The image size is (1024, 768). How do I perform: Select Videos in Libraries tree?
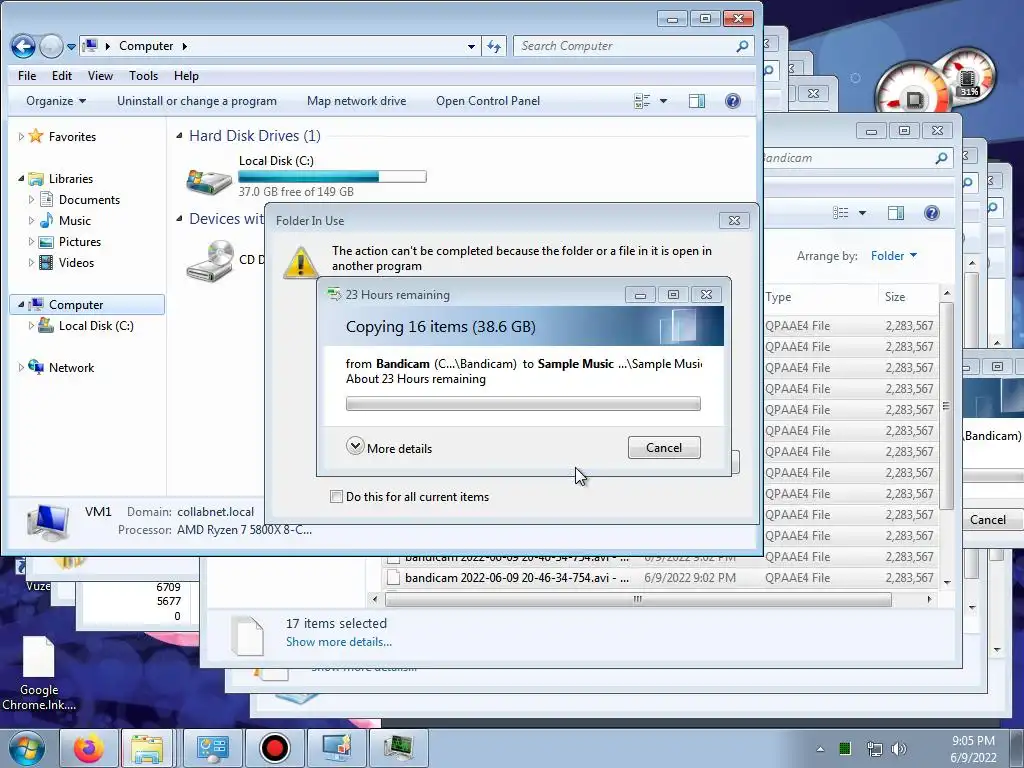click(76, 263)
